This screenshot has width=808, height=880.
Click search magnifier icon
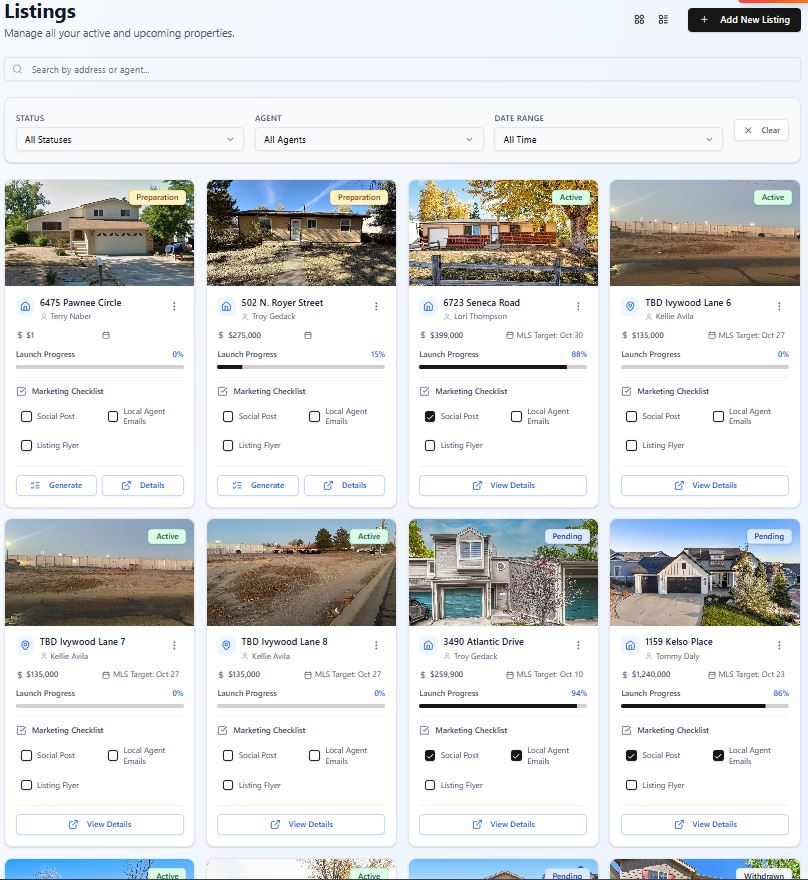pyautogui.click(x=17, y=69)
